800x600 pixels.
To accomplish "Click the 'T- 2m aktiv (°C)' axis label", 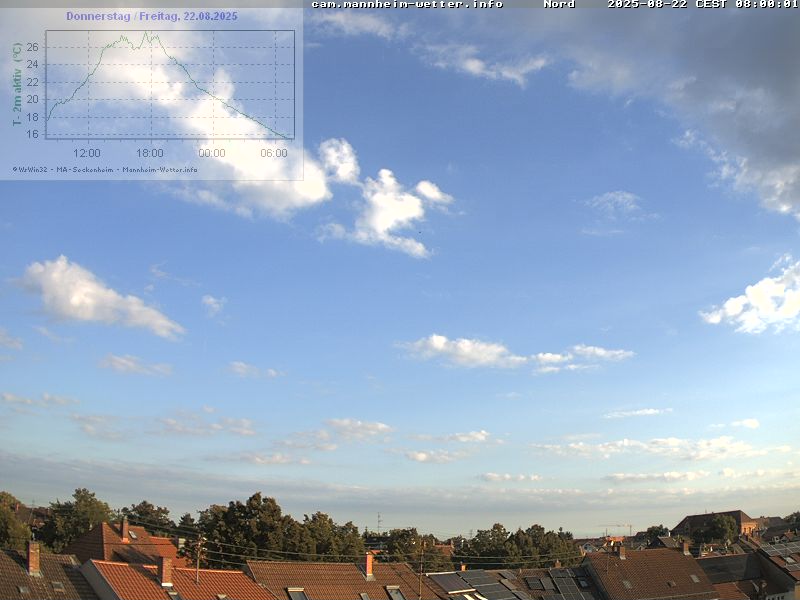I will [x=17, y=84].
